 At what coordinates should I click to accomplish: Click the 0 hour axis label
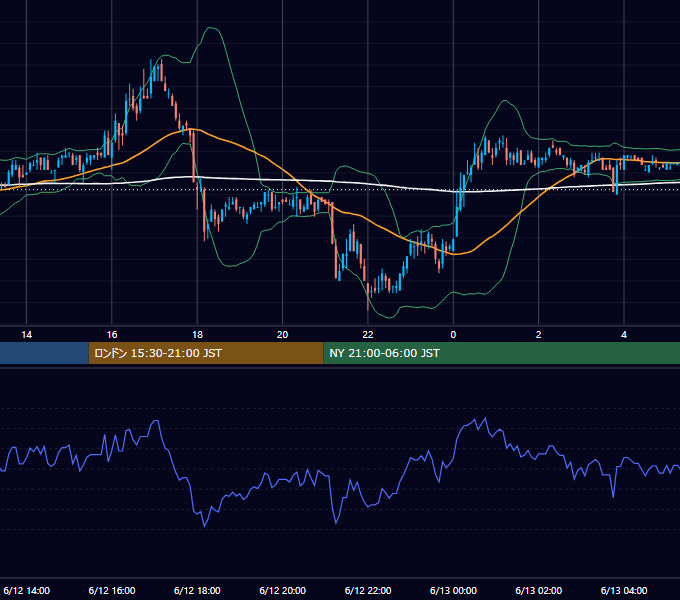pyautogui.click(x=453, y=335)
